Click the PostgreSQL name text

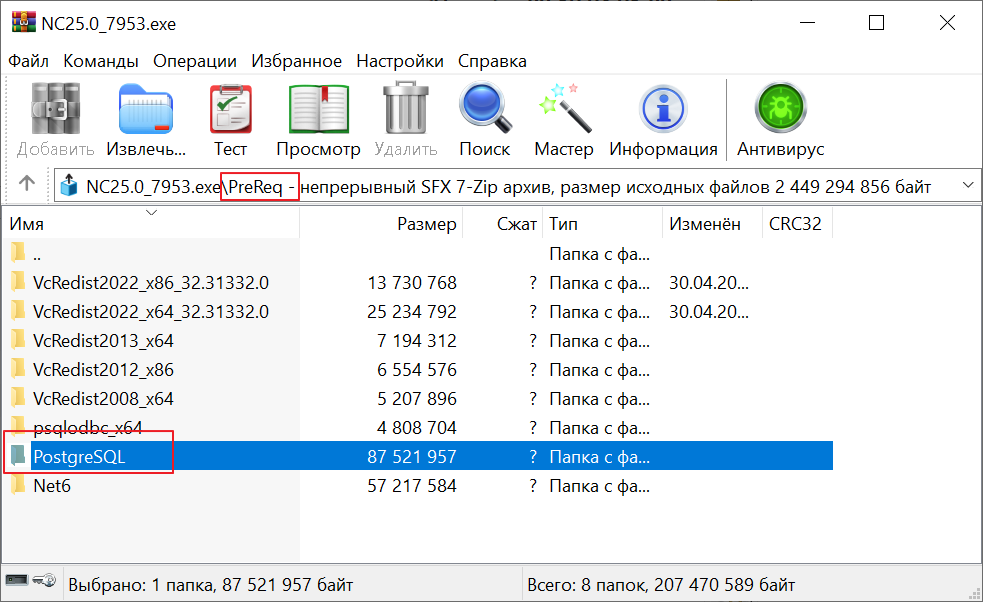[79, 457]
